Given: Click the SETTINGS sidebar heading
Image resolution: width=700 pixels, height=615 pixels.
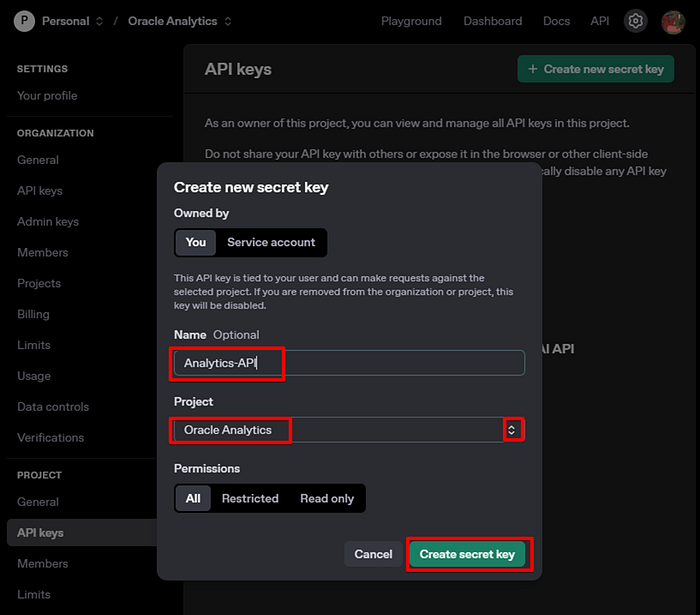Looking at the screenshot, I should coord(42,69).
